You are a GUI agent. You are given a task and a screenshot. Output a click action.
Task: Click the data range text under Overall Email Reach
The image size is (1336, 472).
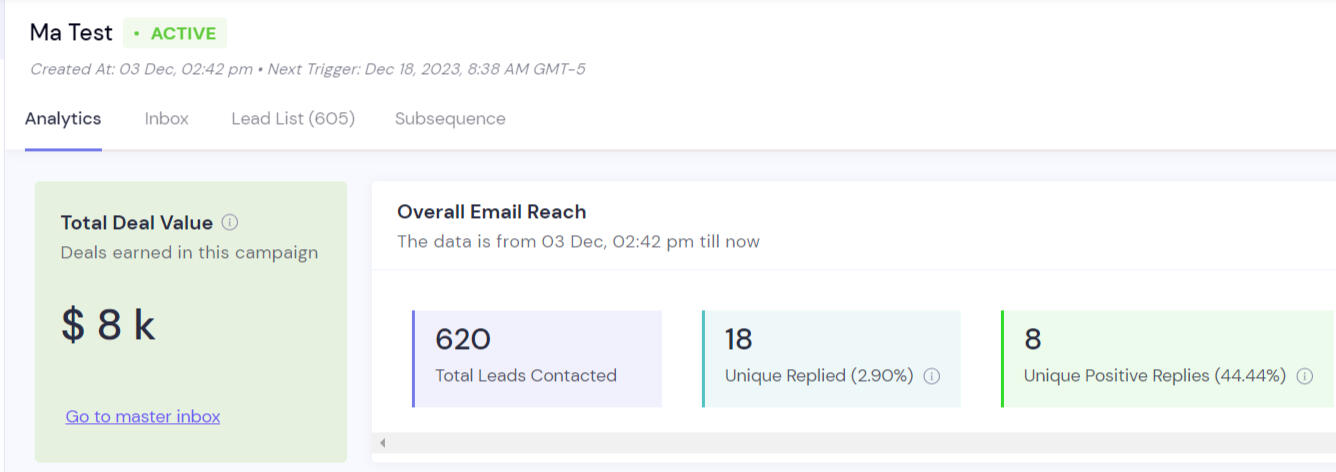[578, 241]
